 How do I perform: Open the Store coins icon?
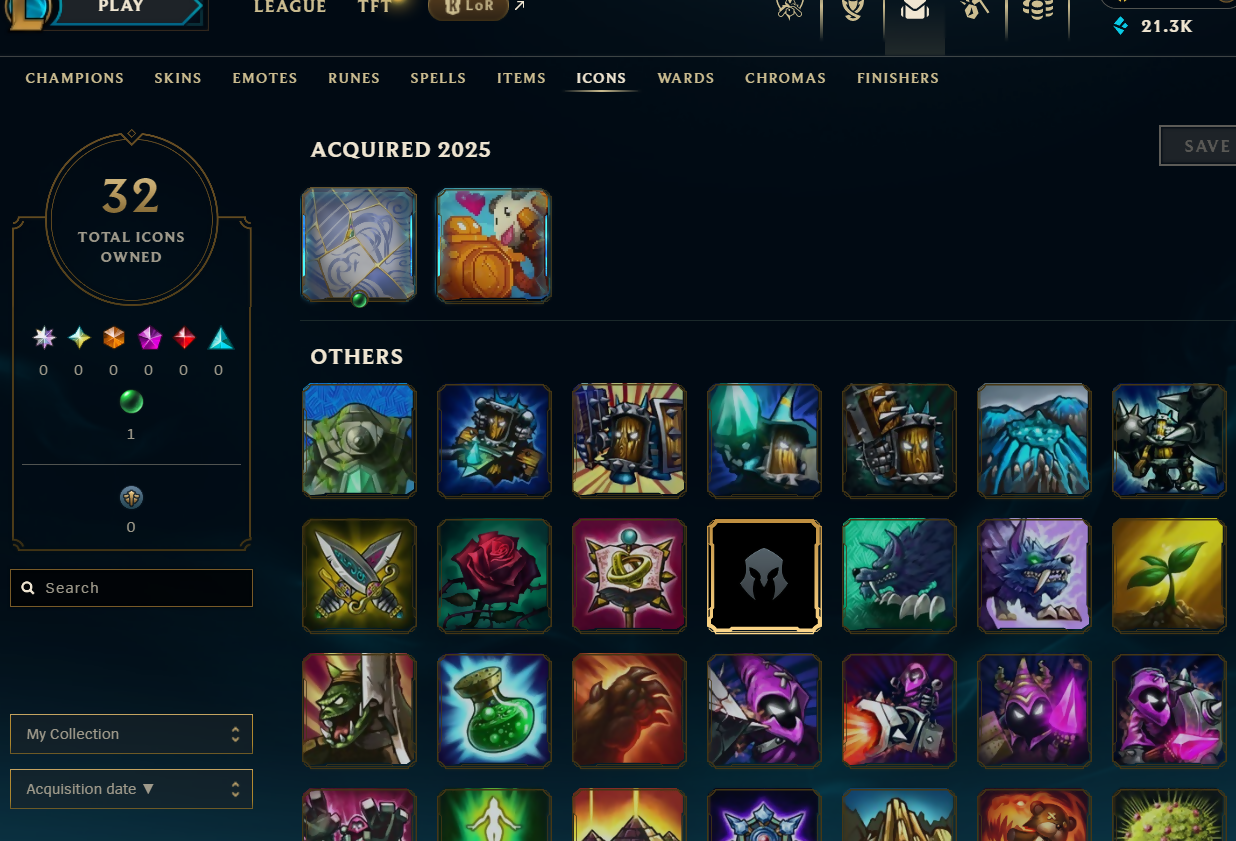(x=1038, y=10)
